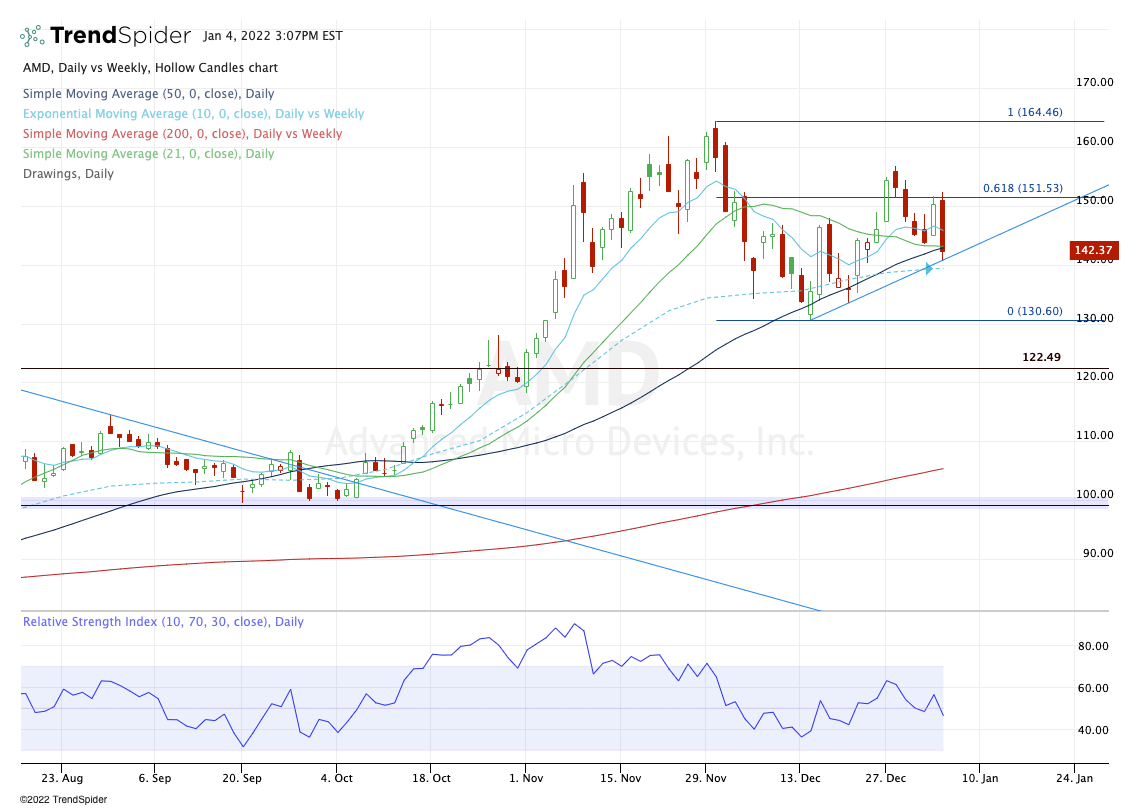1139x809 pixels.
Task: Click the 20. Sep date axis label
Action: (242, 778)
